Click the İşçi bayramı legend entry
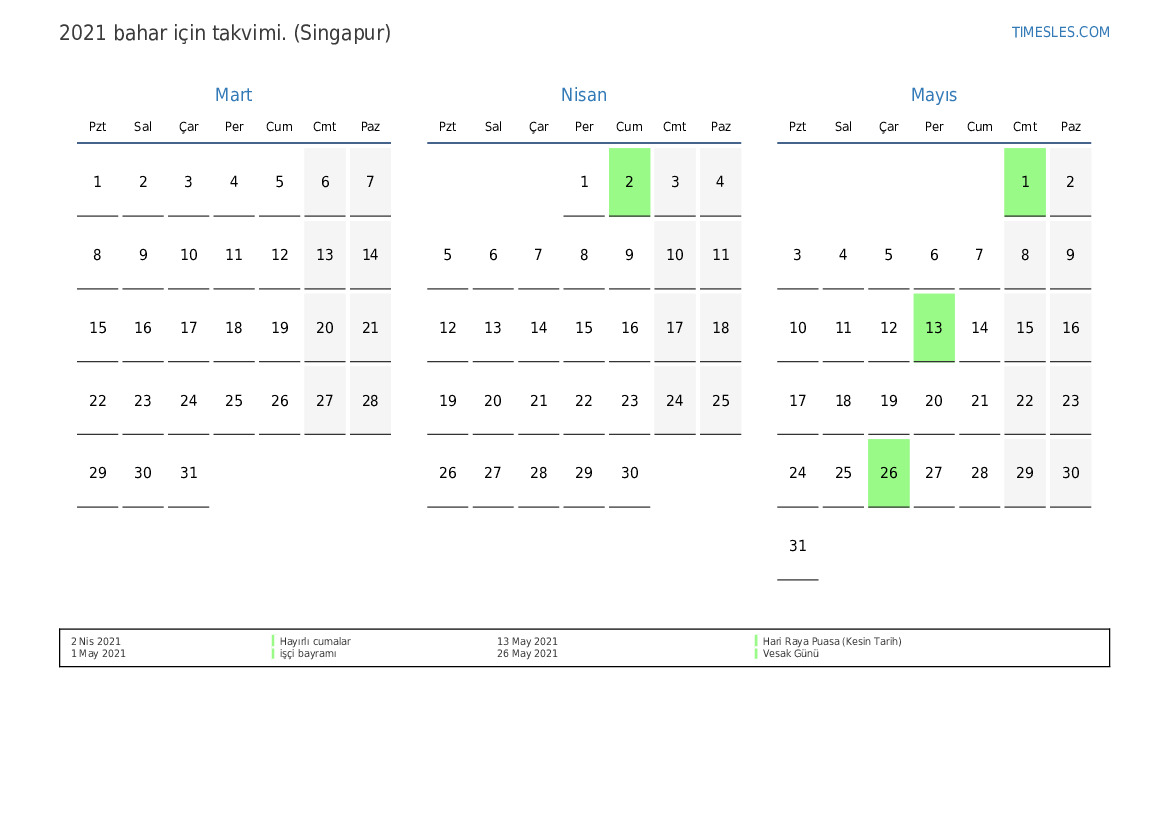Screen dimensions: 1169x827 tap(308, 654)
